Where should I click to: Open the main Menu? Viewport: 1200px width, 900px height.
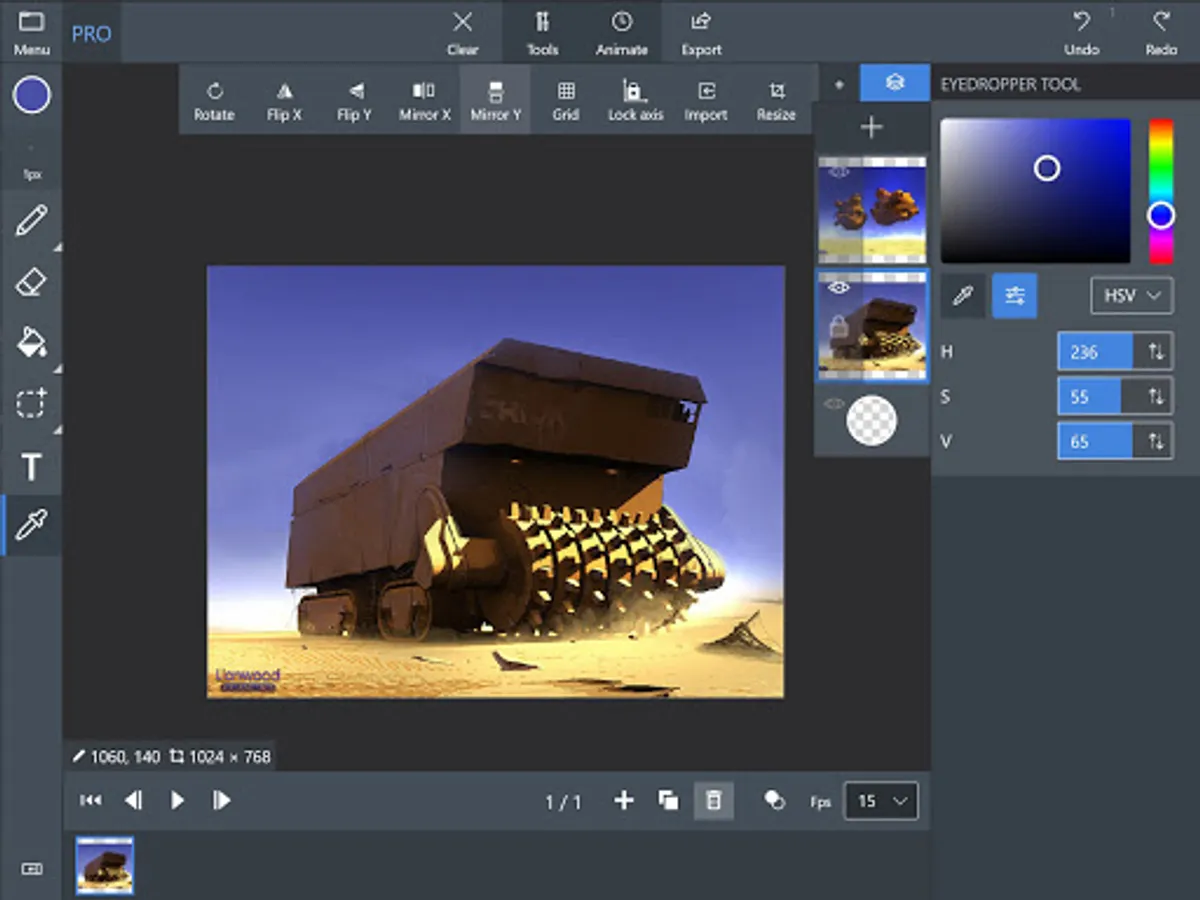[31, 33]
